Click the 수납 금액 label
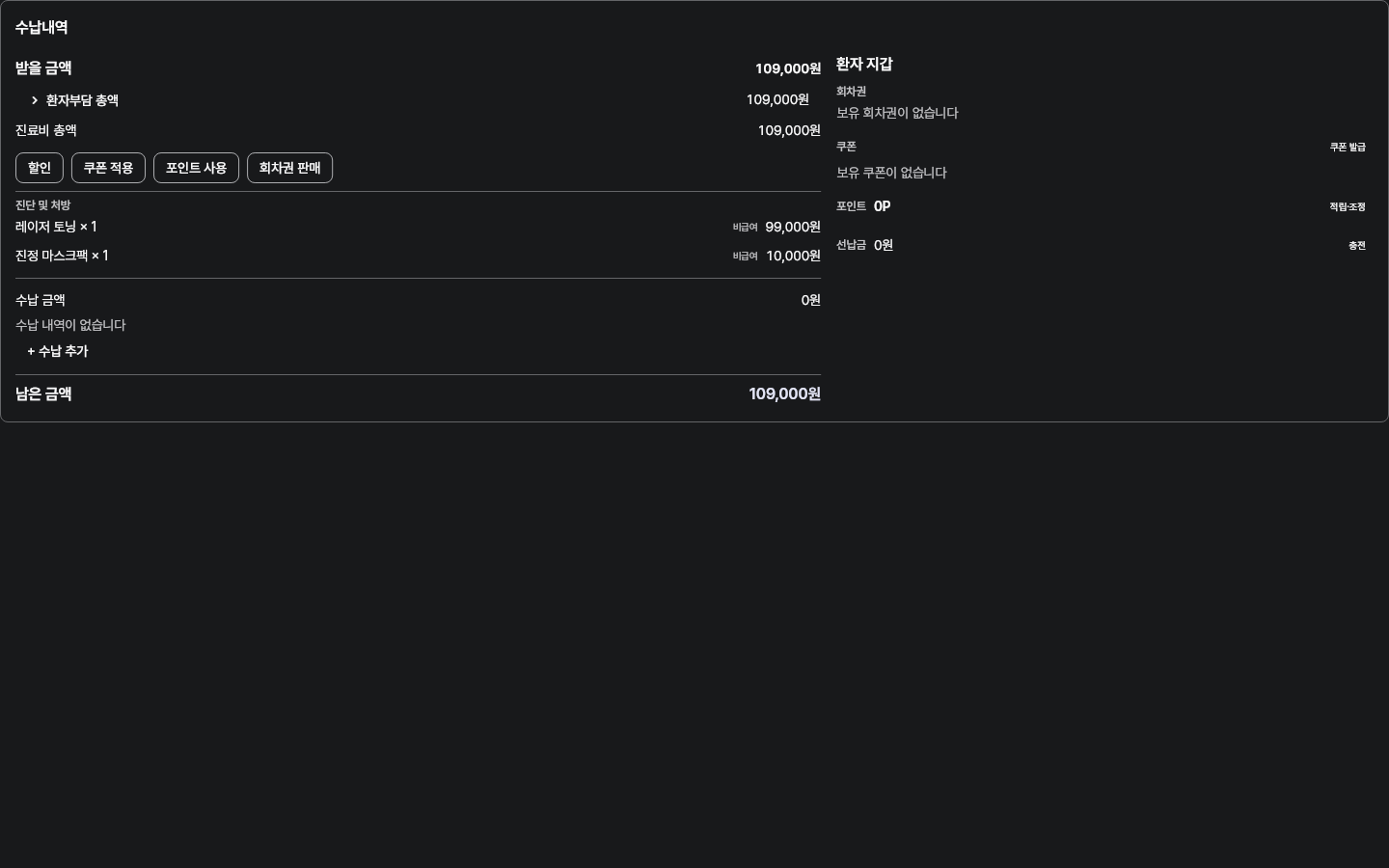The width and height of the screenshot is (1389, 868). tap(41, 300)
